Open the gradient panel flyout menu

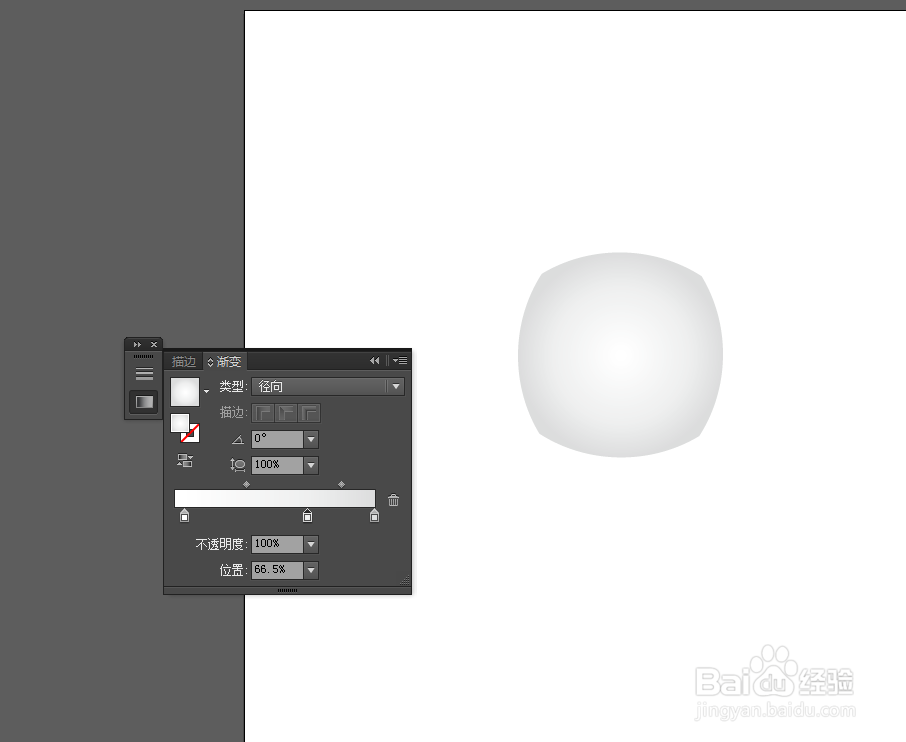pyautogui.click(x=400, y=361)
